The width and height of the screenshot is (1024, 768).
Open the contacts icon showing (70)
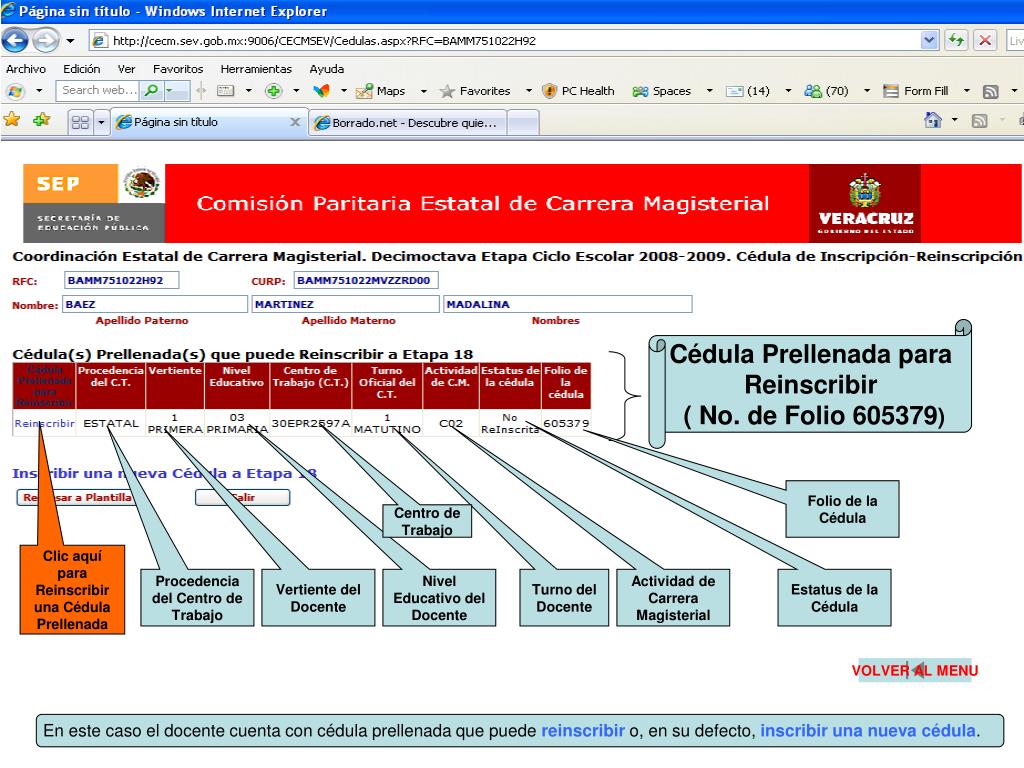(827, 91)
